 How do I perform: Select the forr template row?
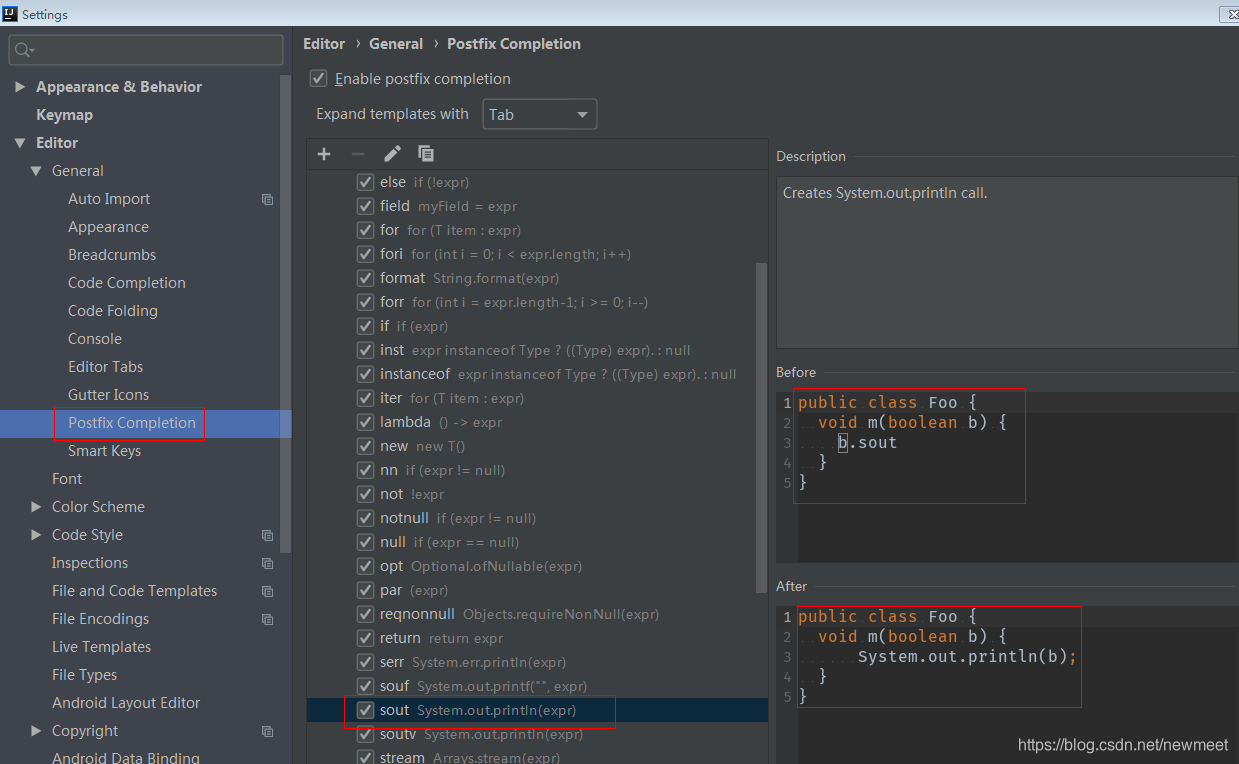[x=537, y=302]
